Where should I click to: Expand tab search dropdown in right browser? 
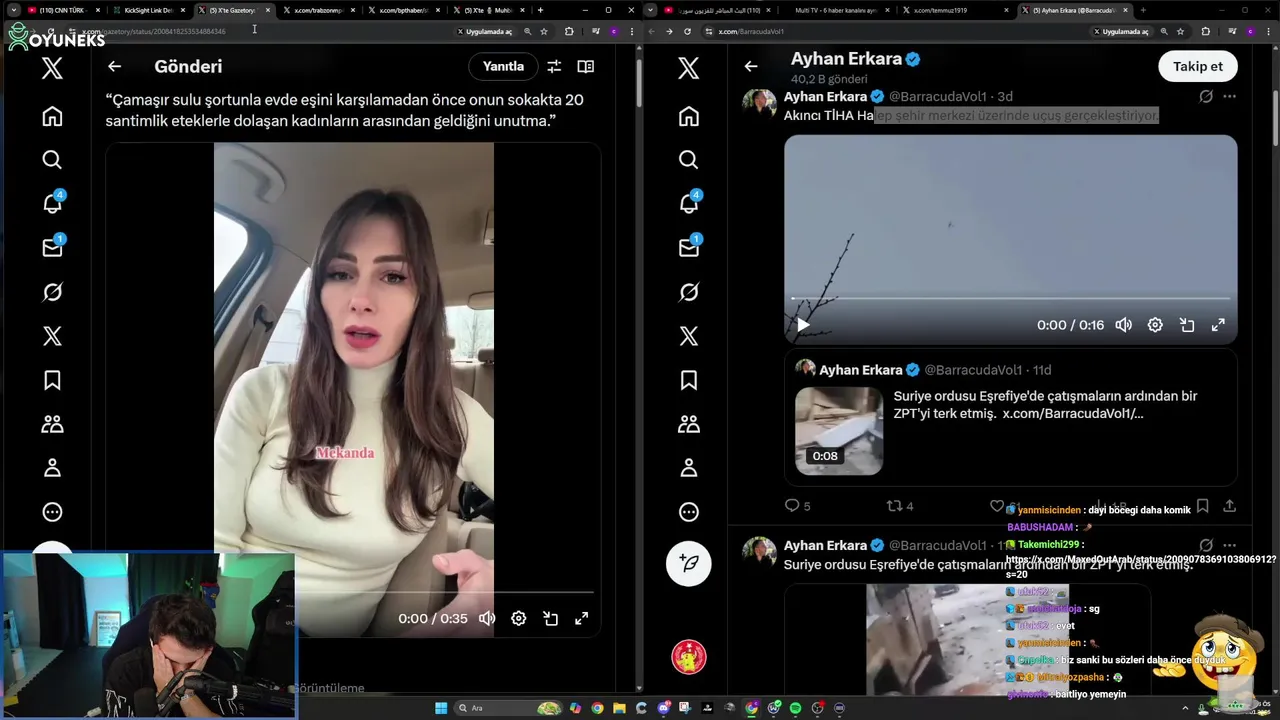(x=651, y=10)
